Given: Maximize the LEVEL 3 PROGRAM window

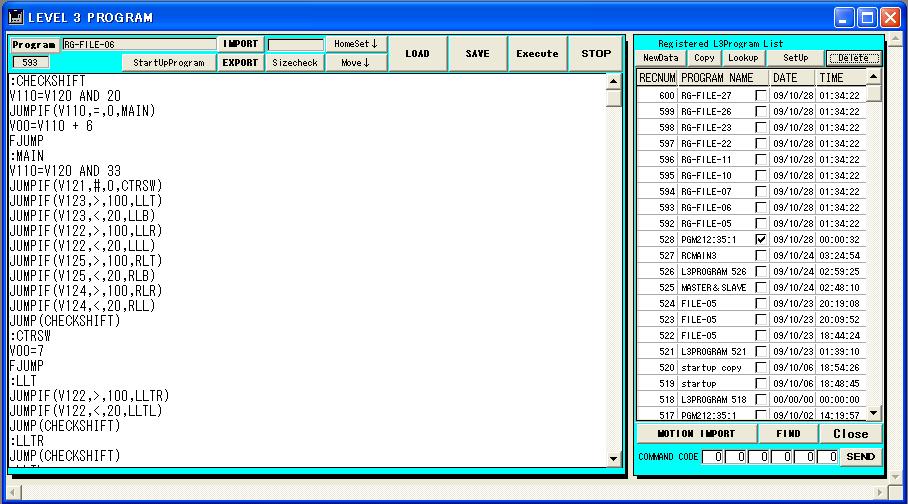Looking at the screenshot, I should click(867, 17).
